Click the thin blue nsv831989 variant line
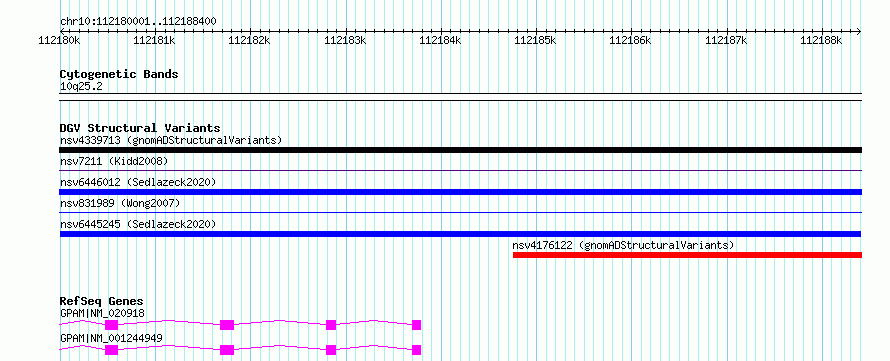The width and height of the screenshot is (890, 361). [x=461, y=212]
